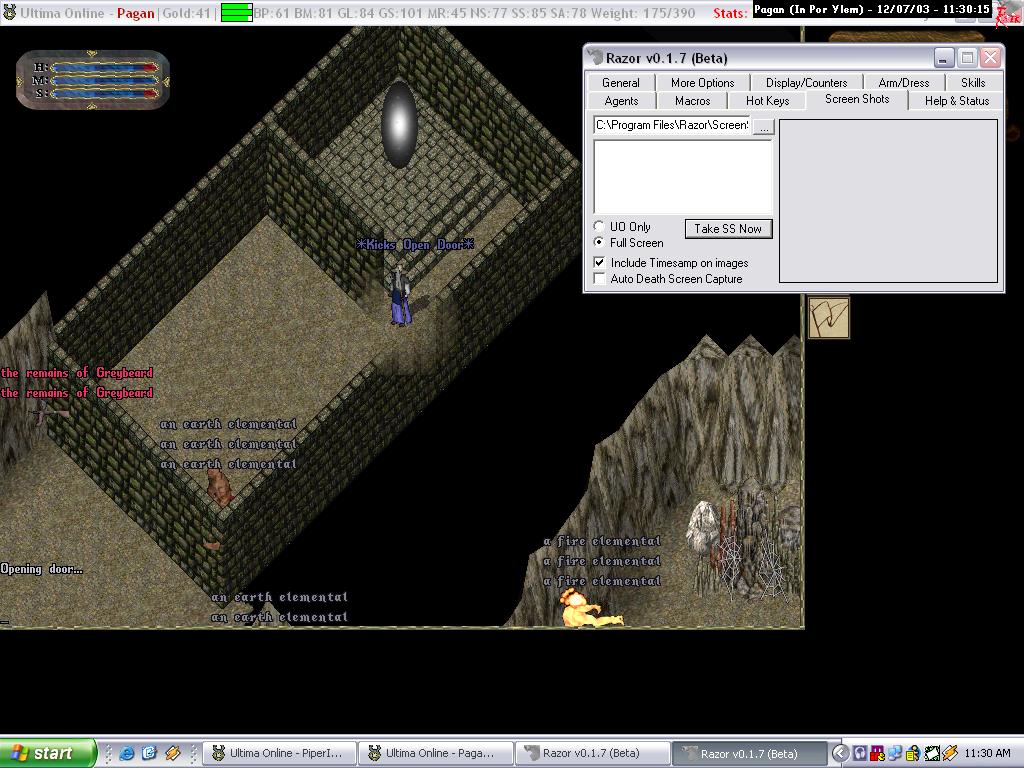Click the player character kicking the door
This screenshot has width=1024, height=768.
coord(400,295)
